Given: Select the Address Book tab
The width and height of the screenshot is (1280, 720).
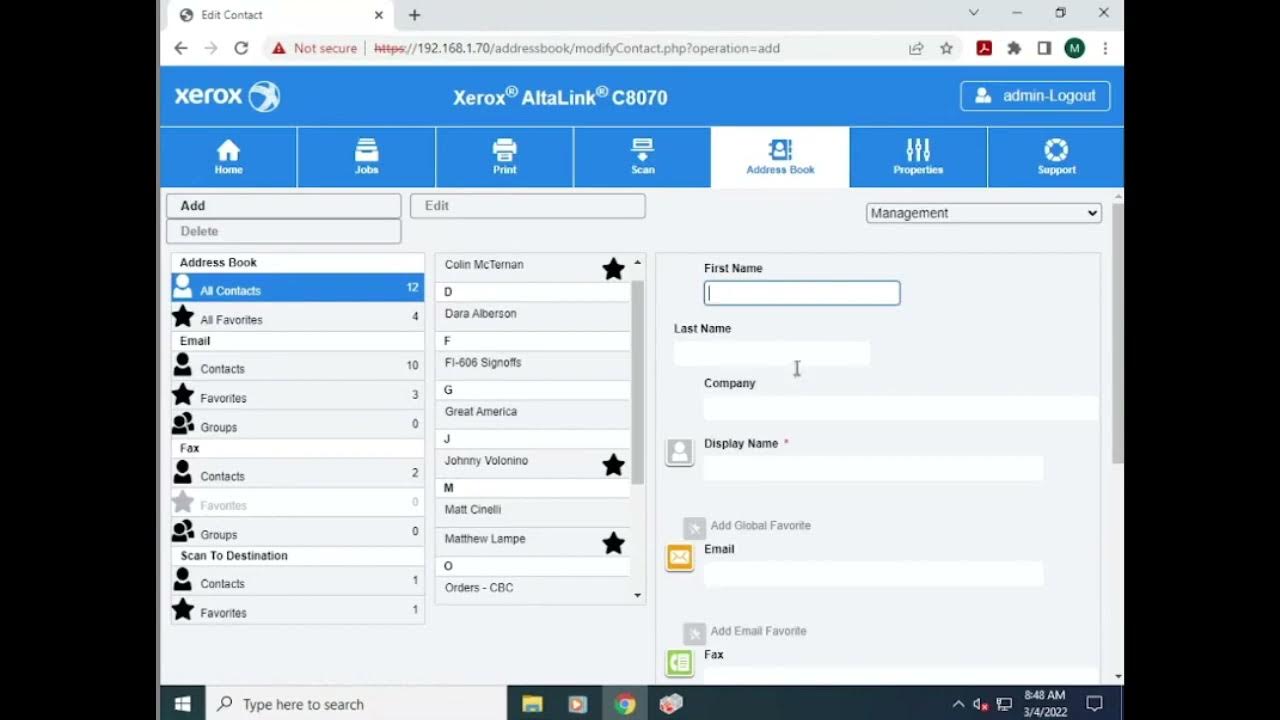Looking at the screenshot, I should [x=780, y=157].
